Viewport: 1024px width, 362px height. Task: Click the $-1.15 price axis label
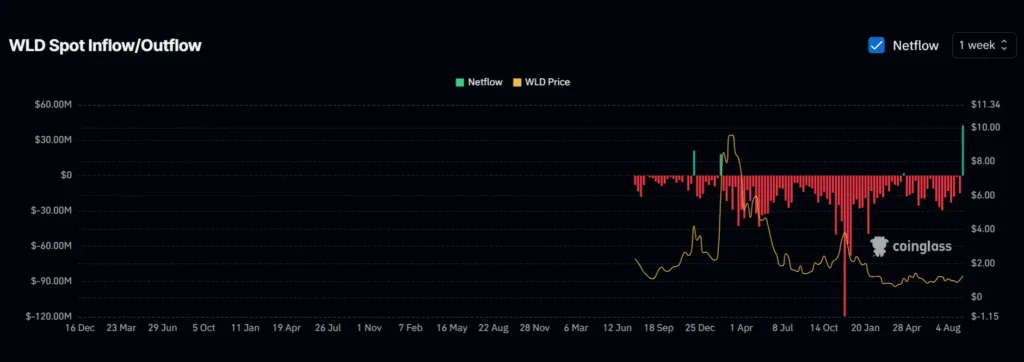coord(985,316)
